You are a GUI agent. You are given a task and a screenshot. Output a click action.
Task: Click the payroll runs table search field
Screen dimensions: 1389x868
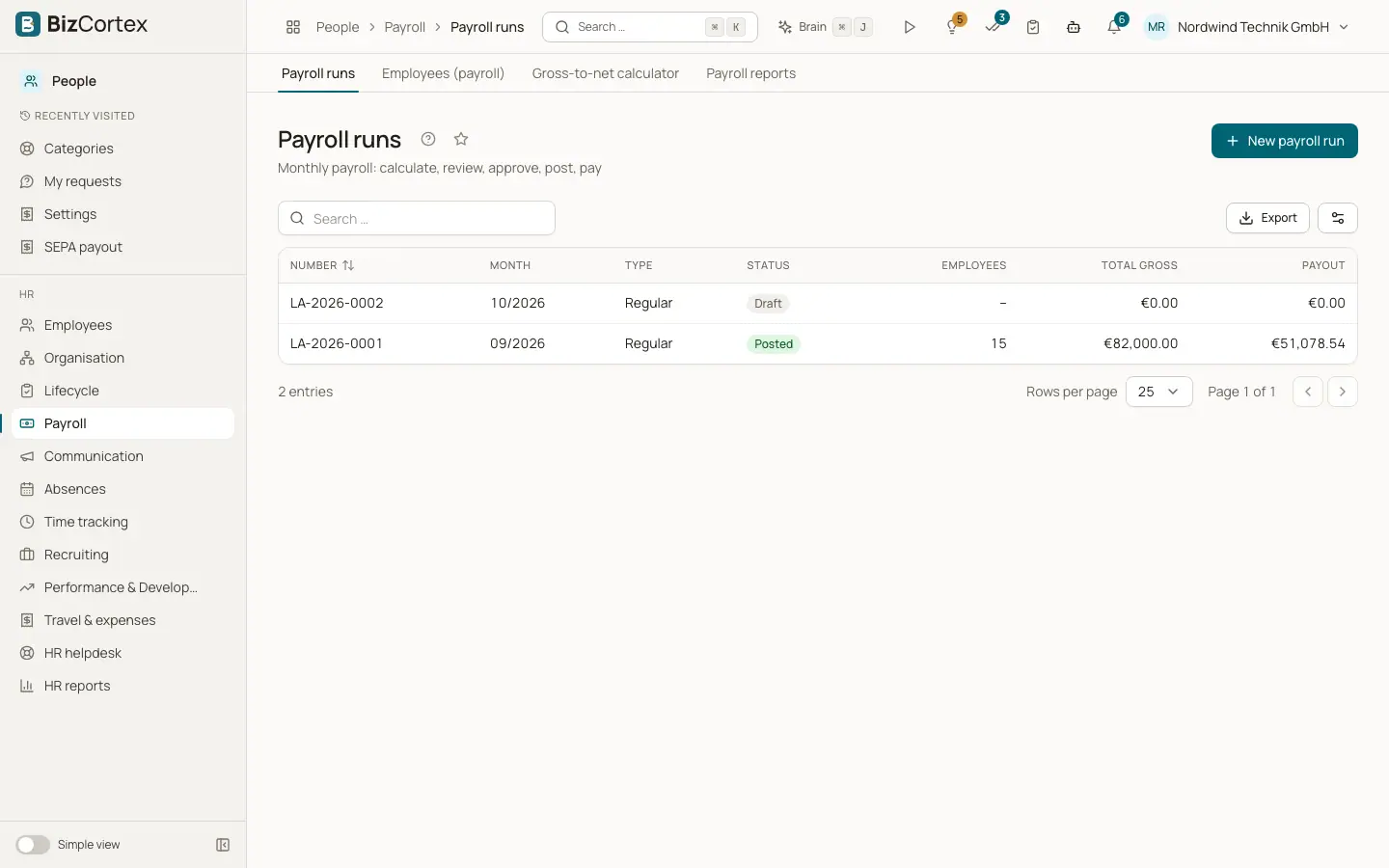coord(417,218)
